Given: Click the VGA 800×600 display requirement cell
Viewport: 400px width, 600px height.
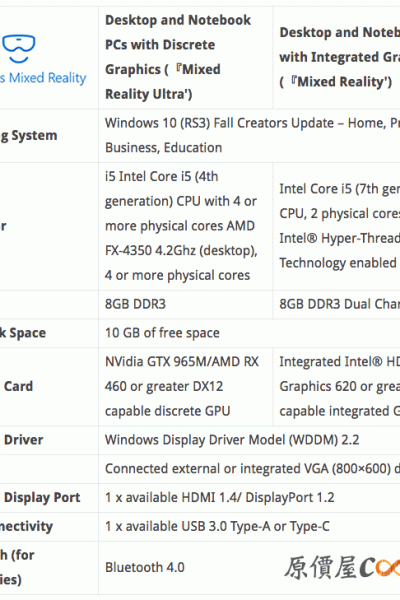Looking at the screenshot, I should (x=249, y=469).
